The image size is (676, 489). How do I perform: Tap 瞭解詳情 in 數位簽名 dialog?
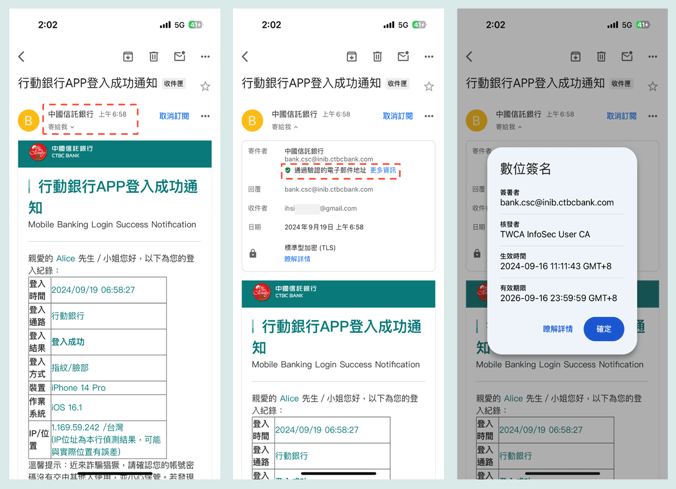pyautogui.click(x=558, y=329)
